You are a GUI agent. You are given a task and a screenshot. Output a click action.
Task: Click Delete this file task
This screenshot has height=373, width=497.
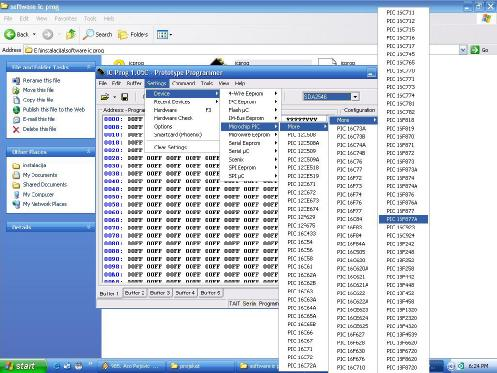tap(39, 129)
